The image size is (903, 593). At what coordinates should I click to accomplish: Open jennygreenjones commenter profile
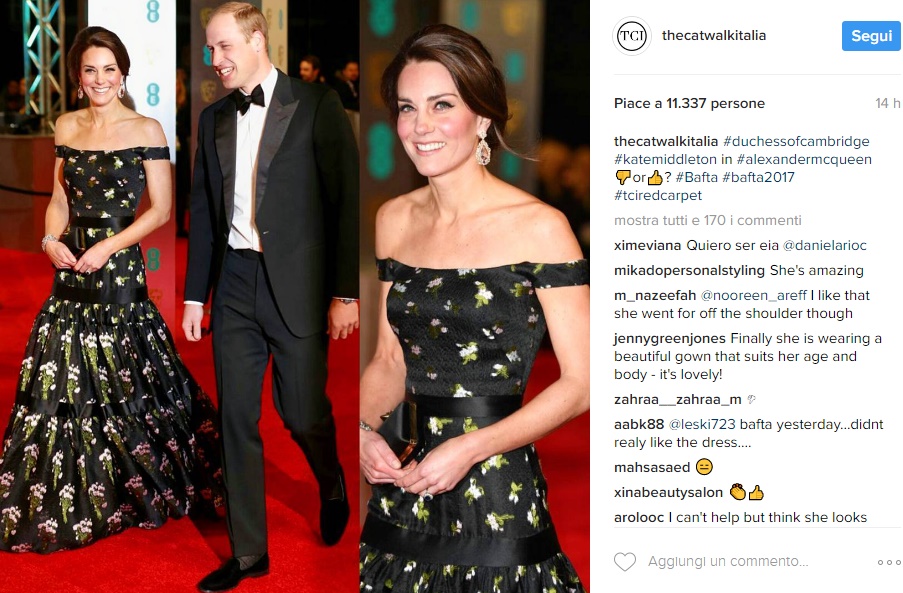tap(670, 339)
